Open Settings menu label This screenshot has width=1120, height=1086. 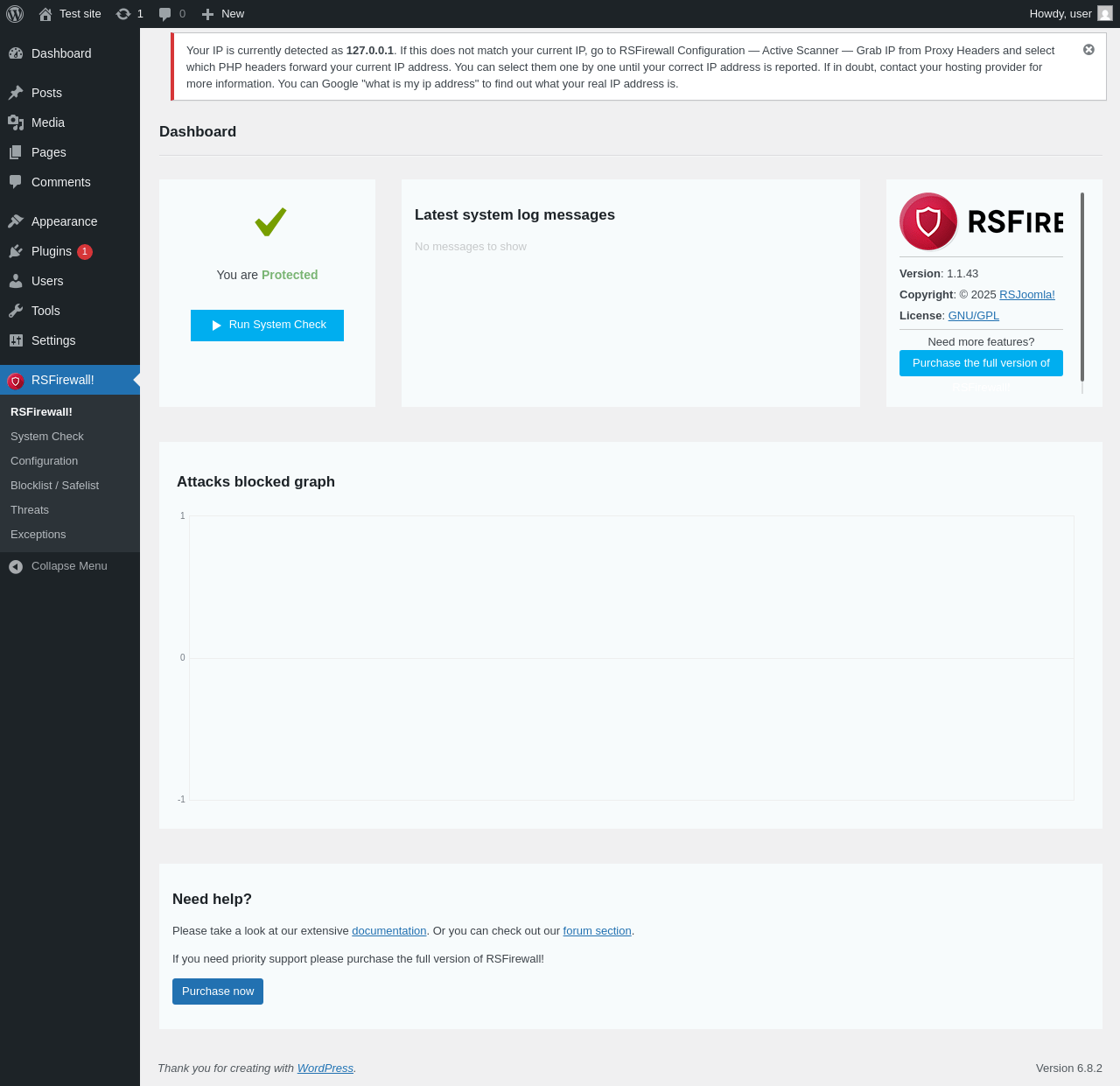[53, 340]
